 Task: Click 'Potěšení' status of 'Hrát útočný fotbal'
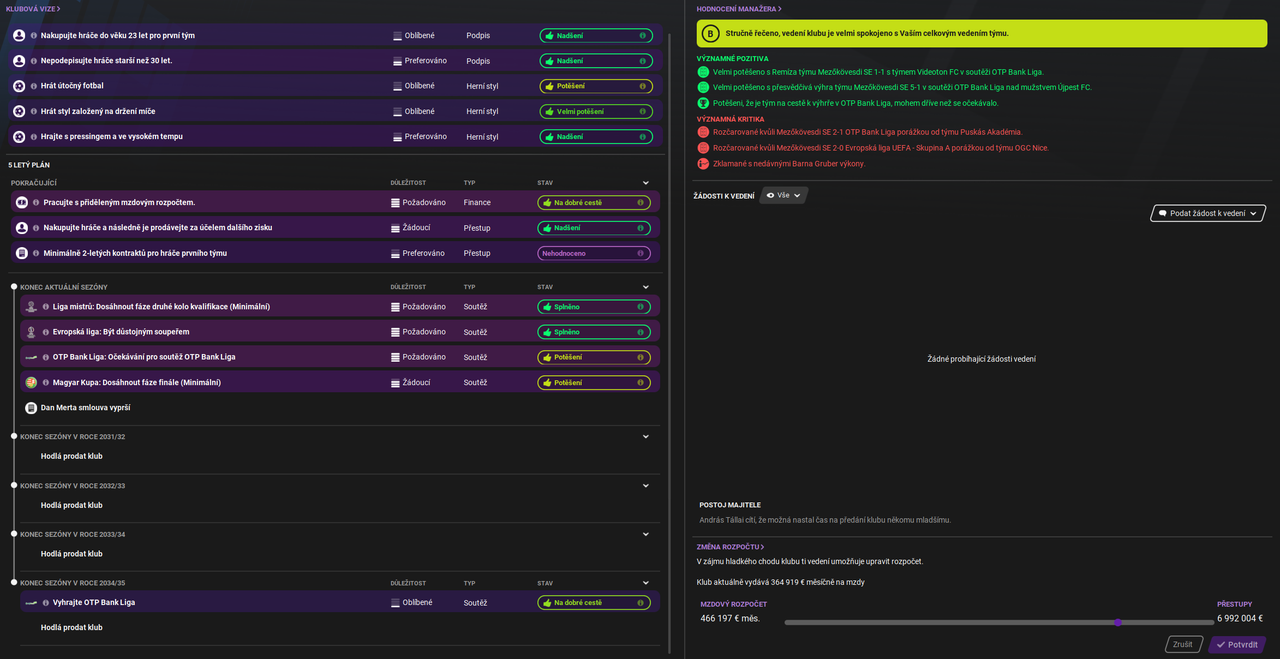tap(595, 86)
